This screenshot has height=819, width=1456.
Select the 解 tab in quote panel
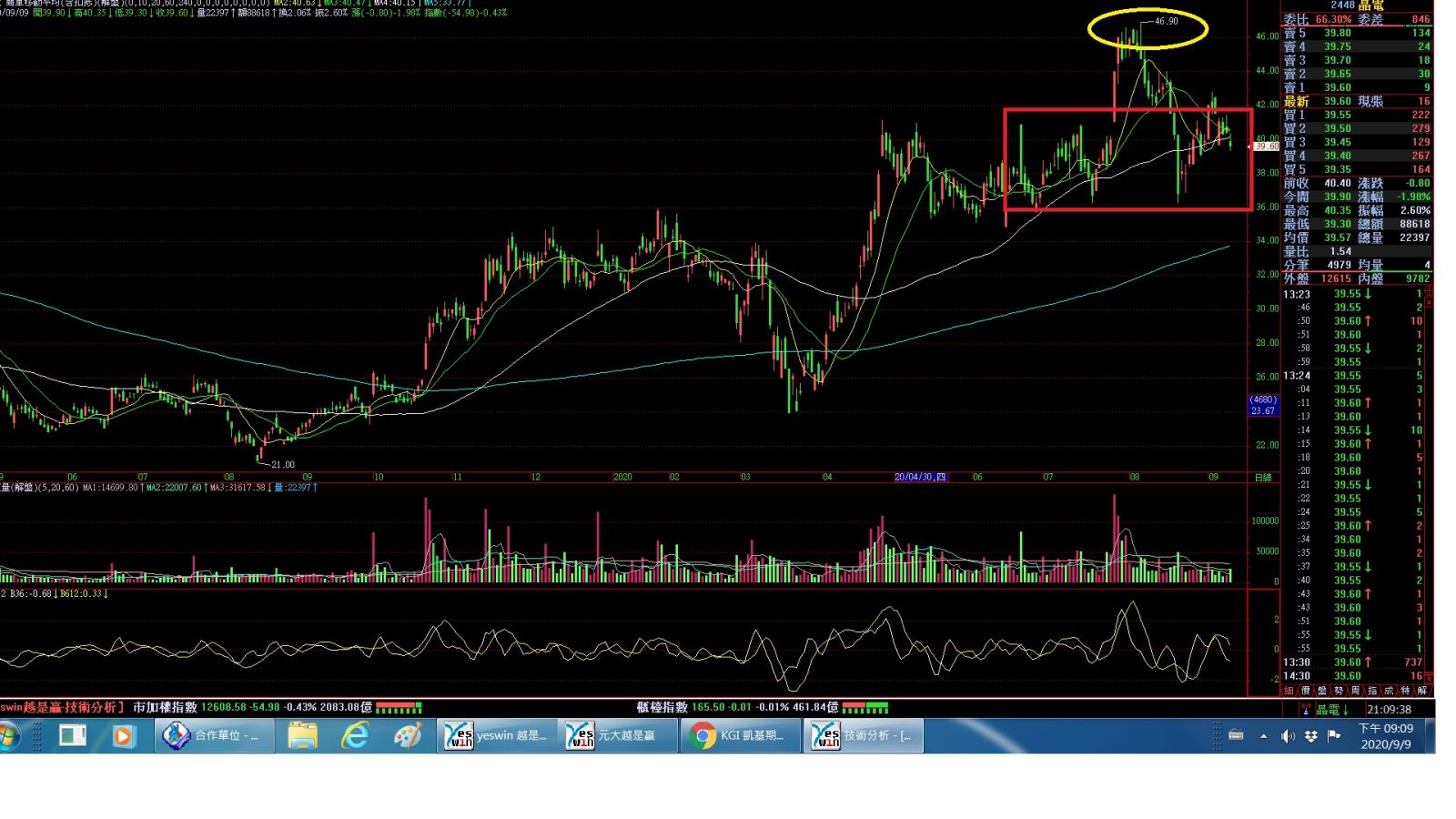pyautogui.click(x=1422, y=691)
